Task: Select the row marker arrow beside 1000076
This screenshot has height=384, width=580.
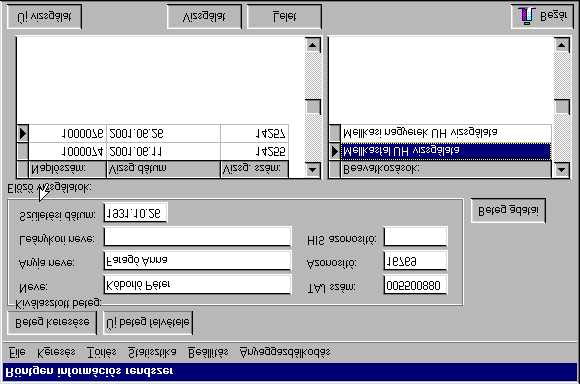Action: [x=23, y=133]
